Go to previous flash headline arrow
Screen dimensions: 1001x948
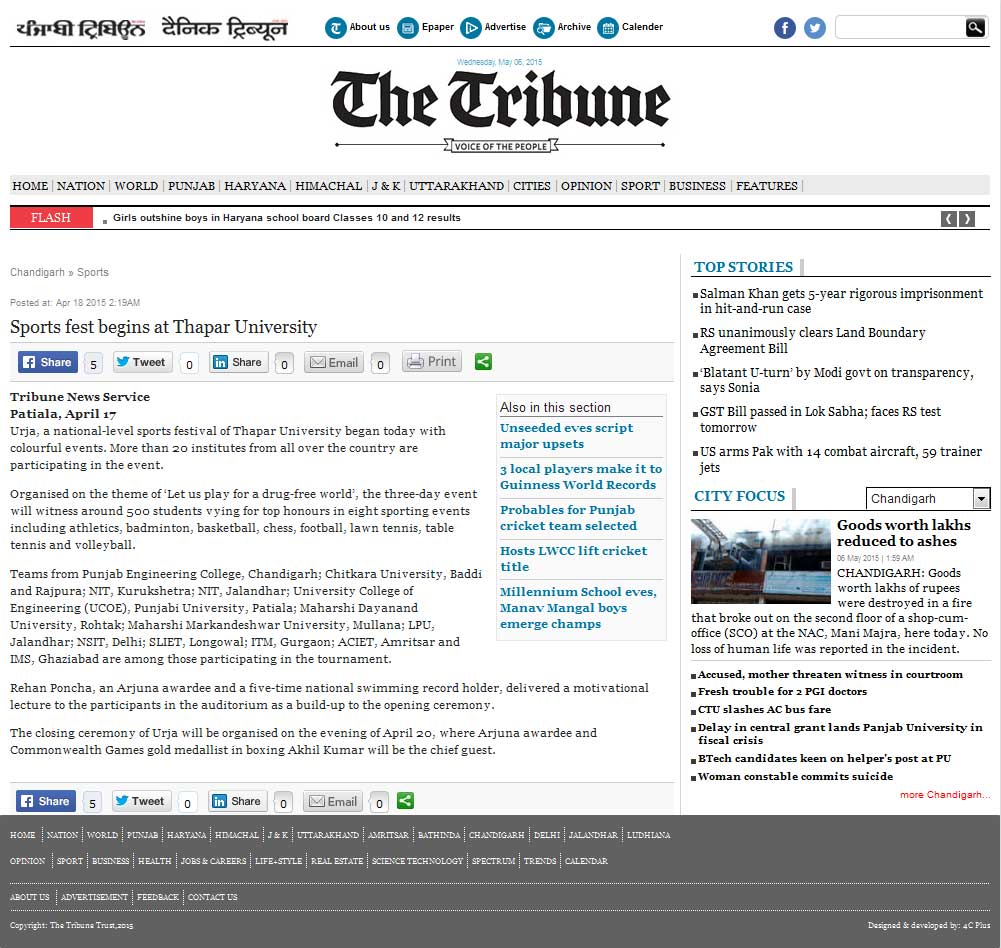pyautogui.click(x=949, y=219)
